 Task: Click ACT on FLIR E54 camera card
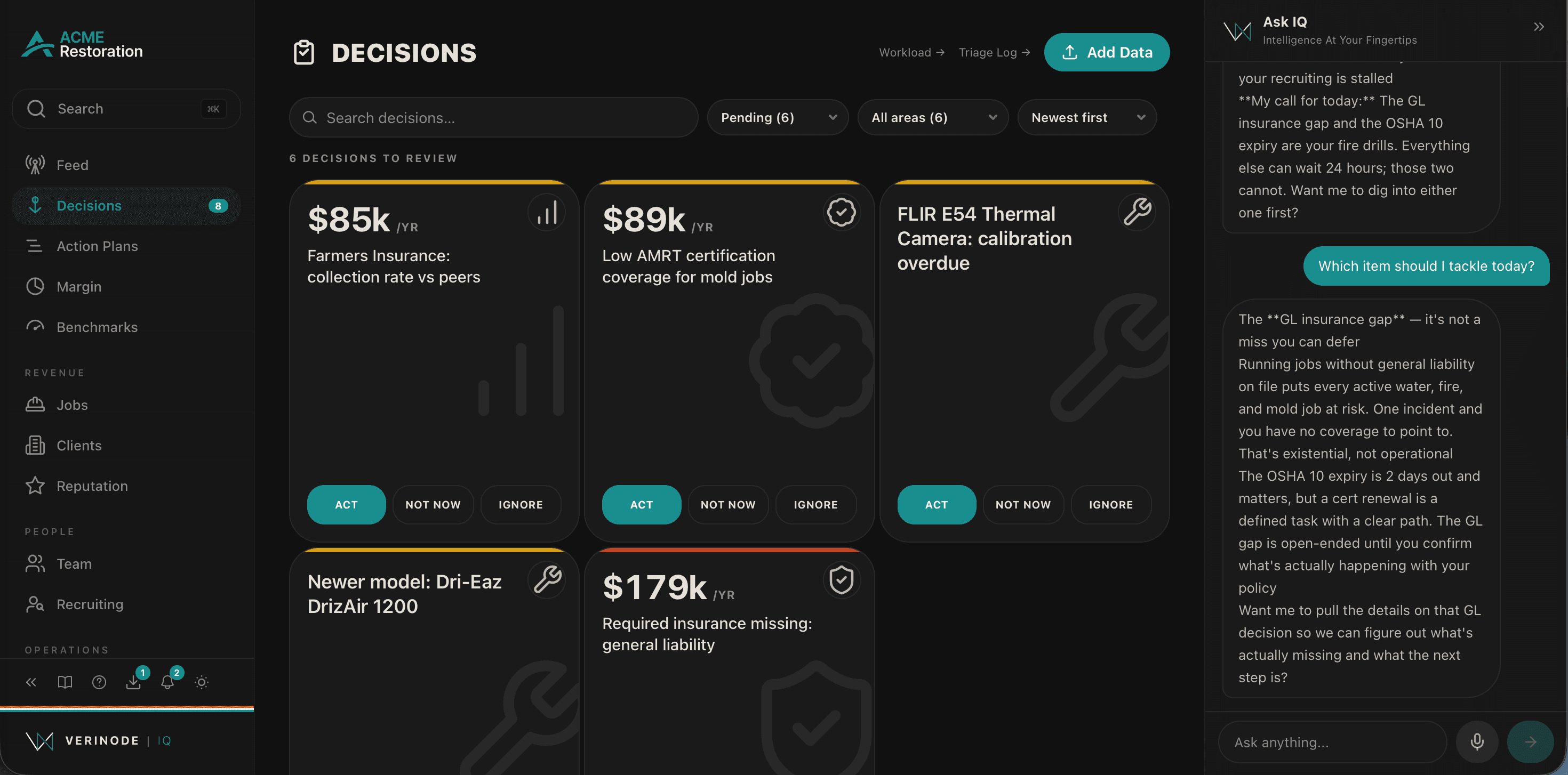tap(936, 504)
